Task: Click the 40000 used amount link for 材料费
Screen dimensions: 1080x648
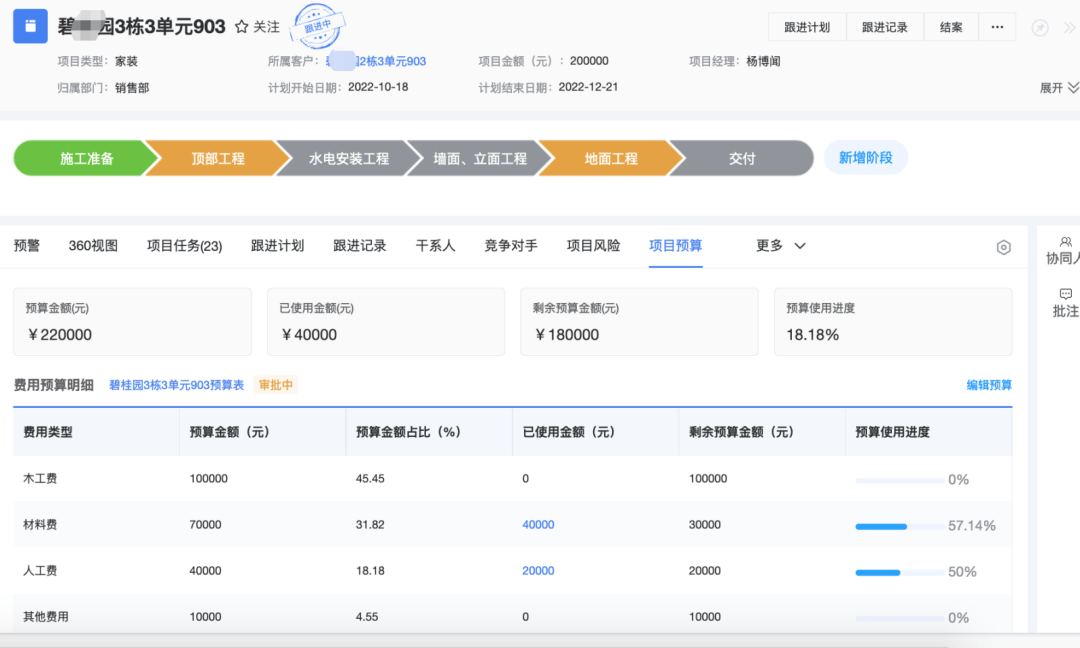Action: pos(538,525)
